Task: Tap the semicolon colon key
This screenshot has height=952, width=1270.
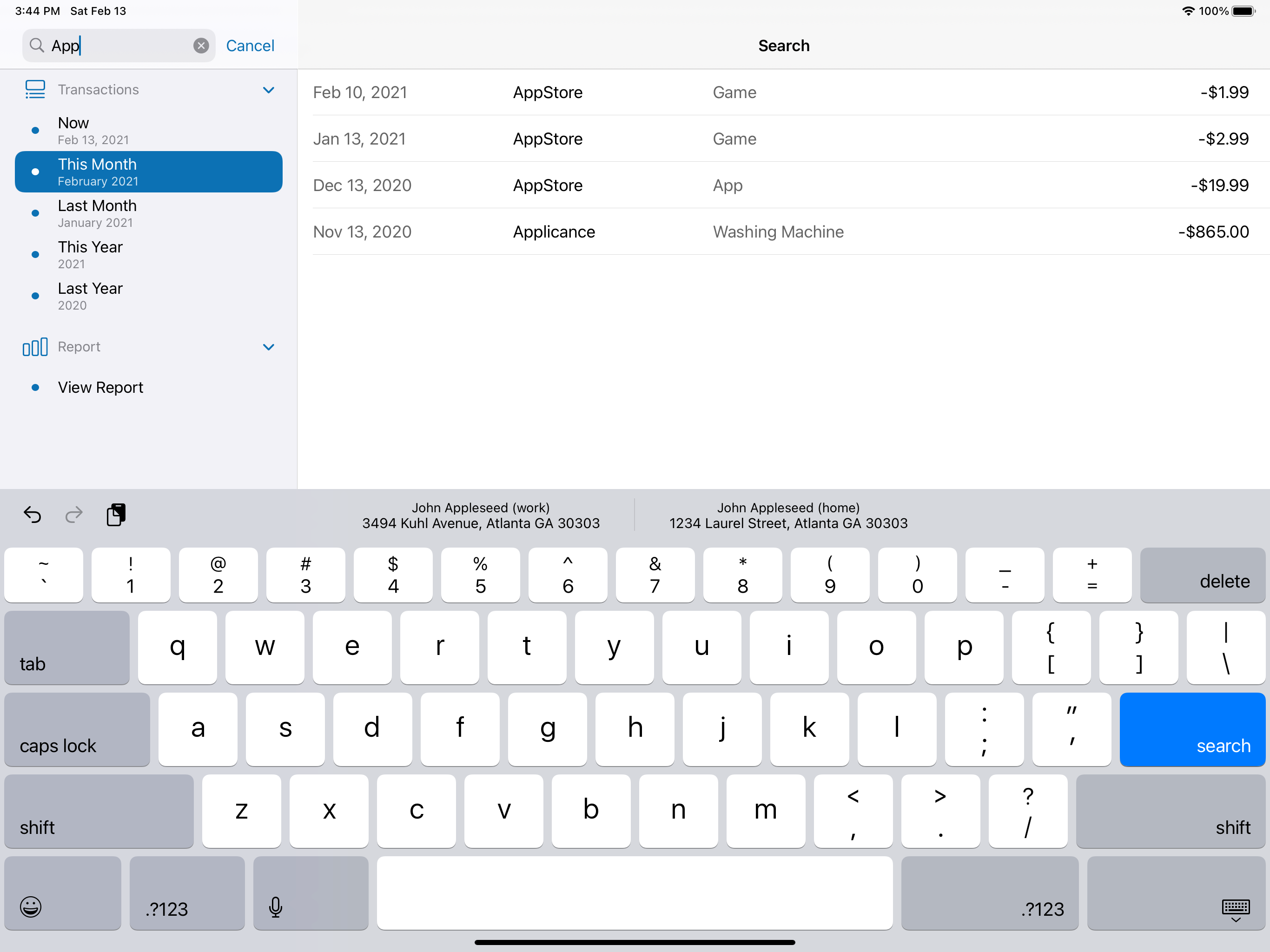Action: point(984,729)
